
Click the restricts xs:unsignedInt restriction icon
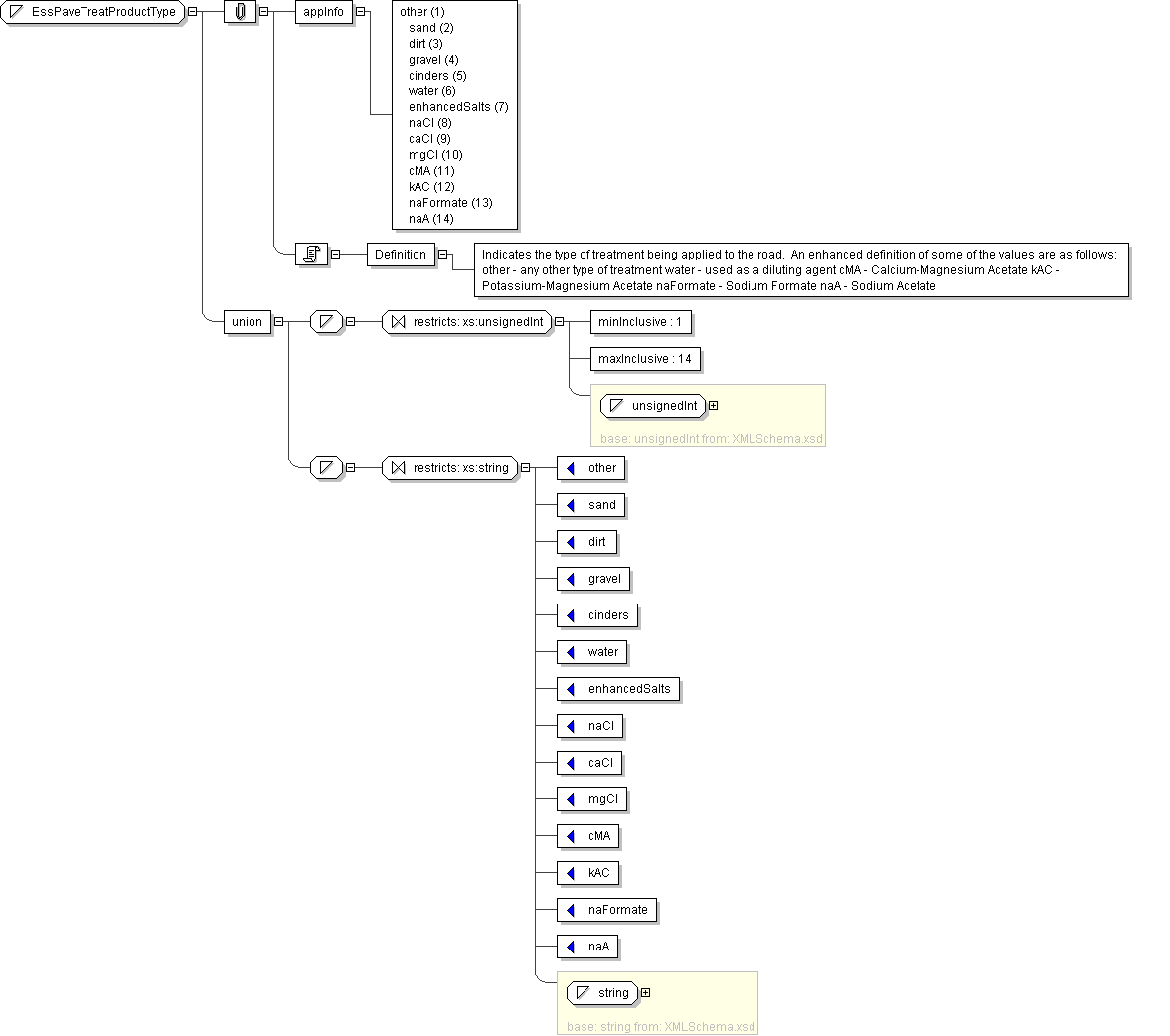click(398, 322)
